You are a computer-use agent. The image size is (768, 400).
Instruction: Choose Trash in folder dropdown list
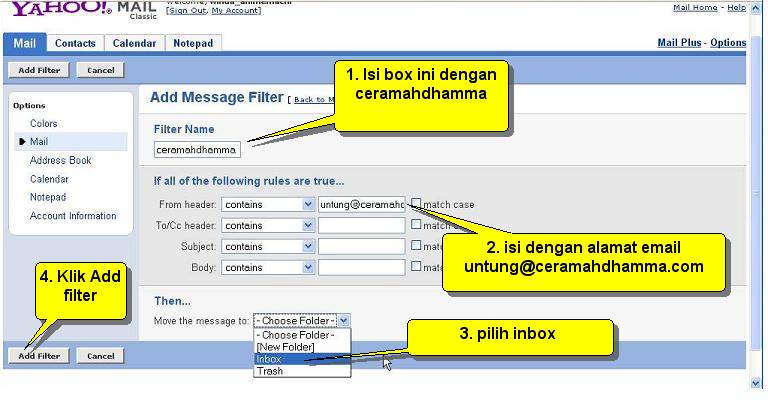269,371
